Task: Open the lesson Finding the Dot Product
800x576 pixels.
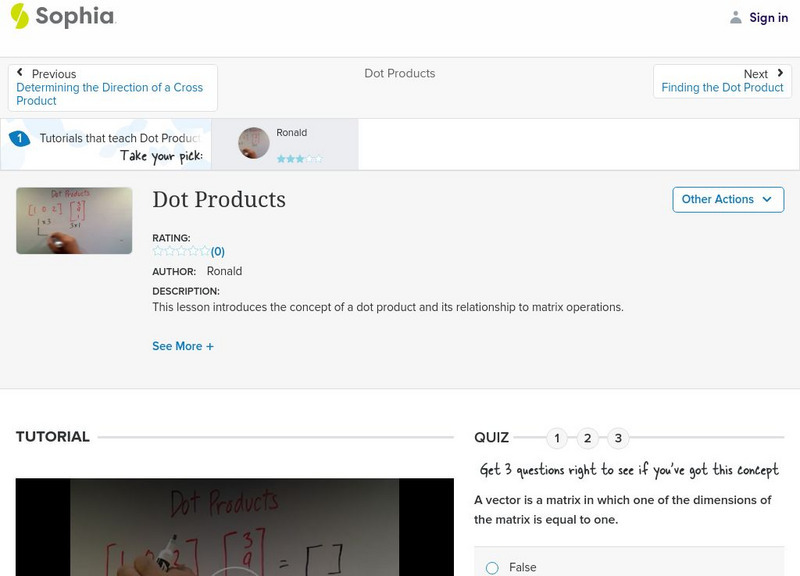Action: 722,87
